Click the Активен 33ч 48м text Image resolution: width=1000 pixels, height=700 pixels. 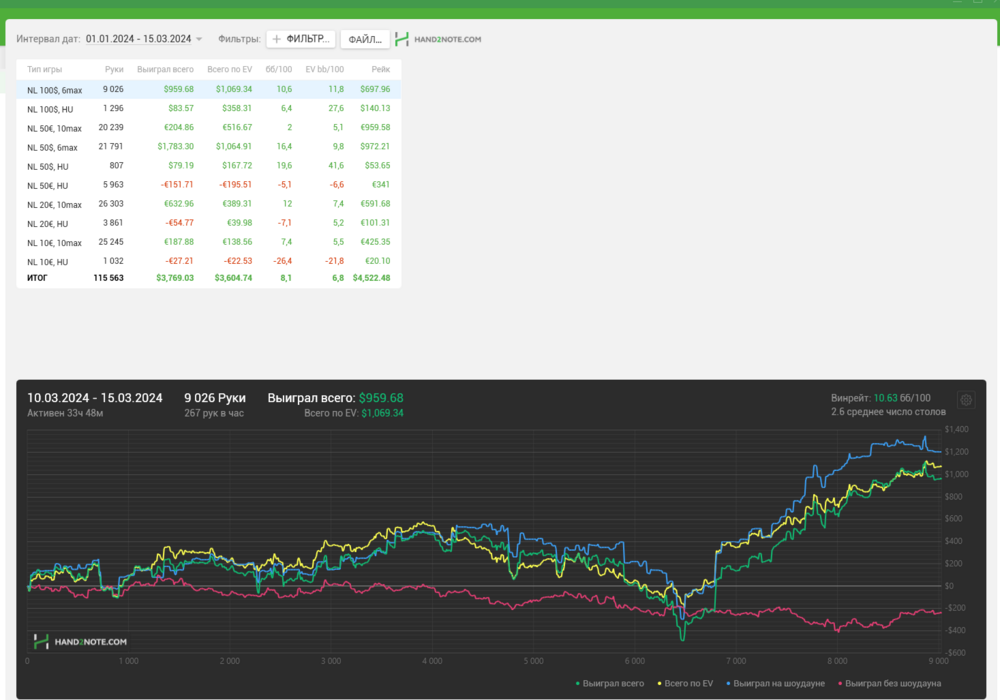tap(65, 413)
